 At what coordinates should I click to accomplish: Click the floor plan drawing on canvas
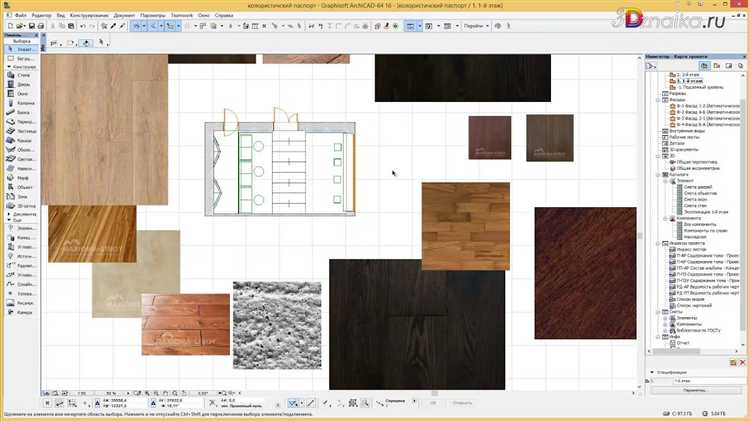(x=280, y=163)
